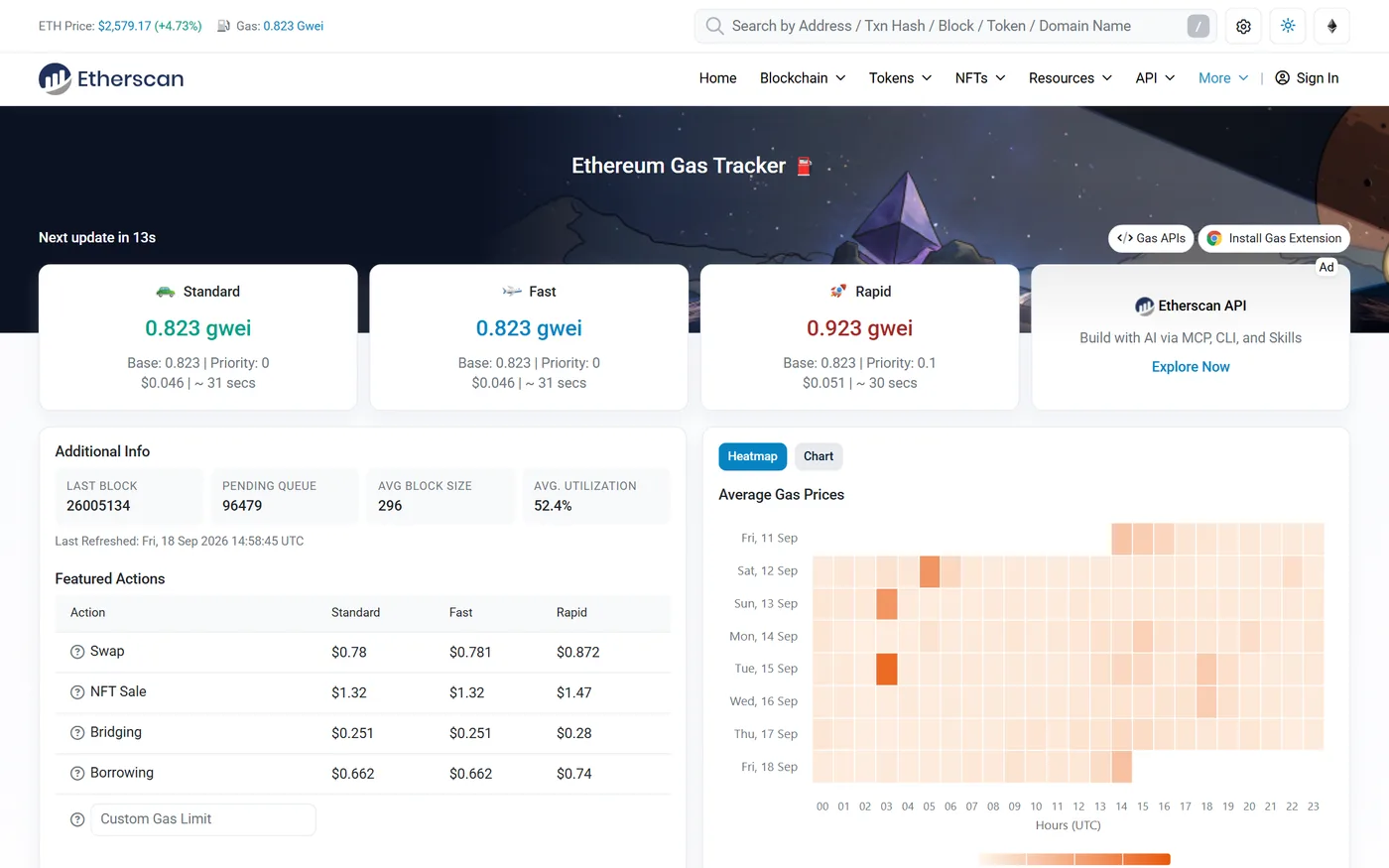Click the Fri, 18 Sep heatmap row label
This screenshot has height=868, width=1389.
coord(769,767)
